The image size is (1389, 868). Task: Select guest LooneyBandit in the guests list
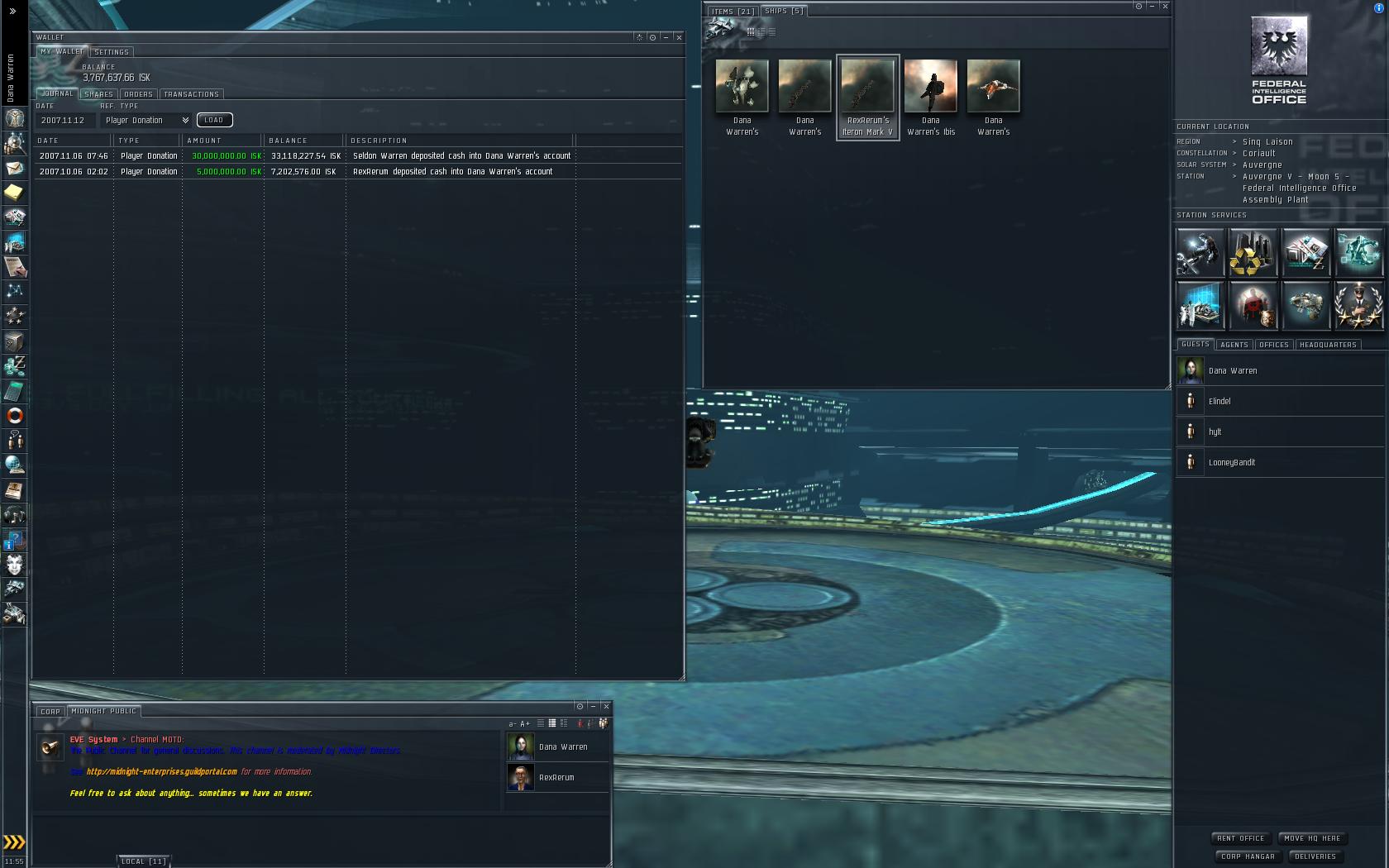pos(1280,462)
